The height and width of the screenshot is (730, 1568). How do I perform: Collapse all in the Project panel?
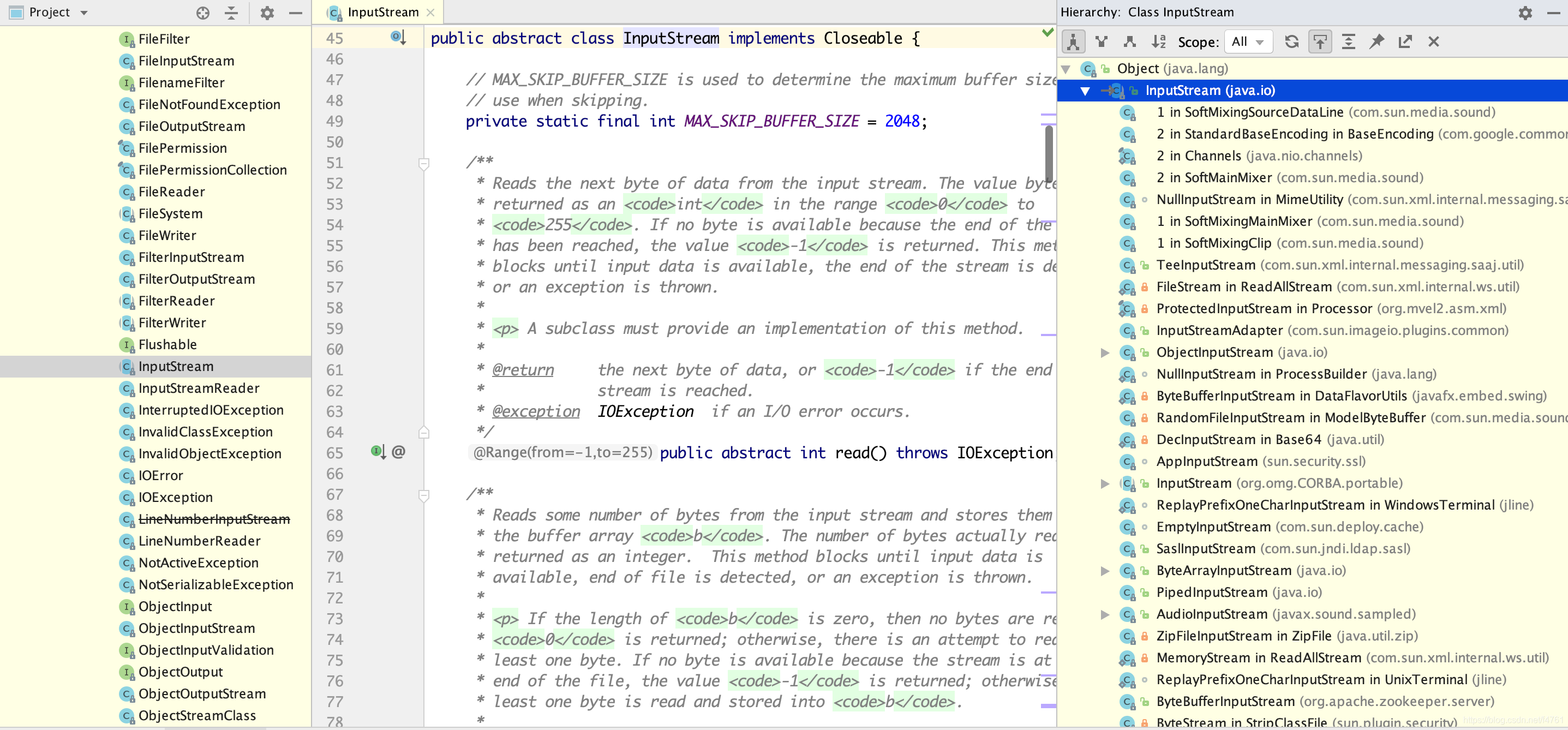click(x=231, y=12)
